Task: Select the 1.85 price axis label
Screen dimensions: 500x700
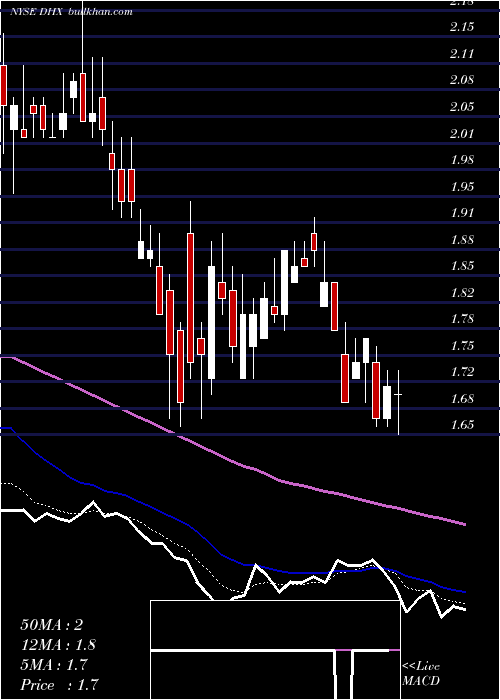Action: pyautogui.click(x=462, y=266)
